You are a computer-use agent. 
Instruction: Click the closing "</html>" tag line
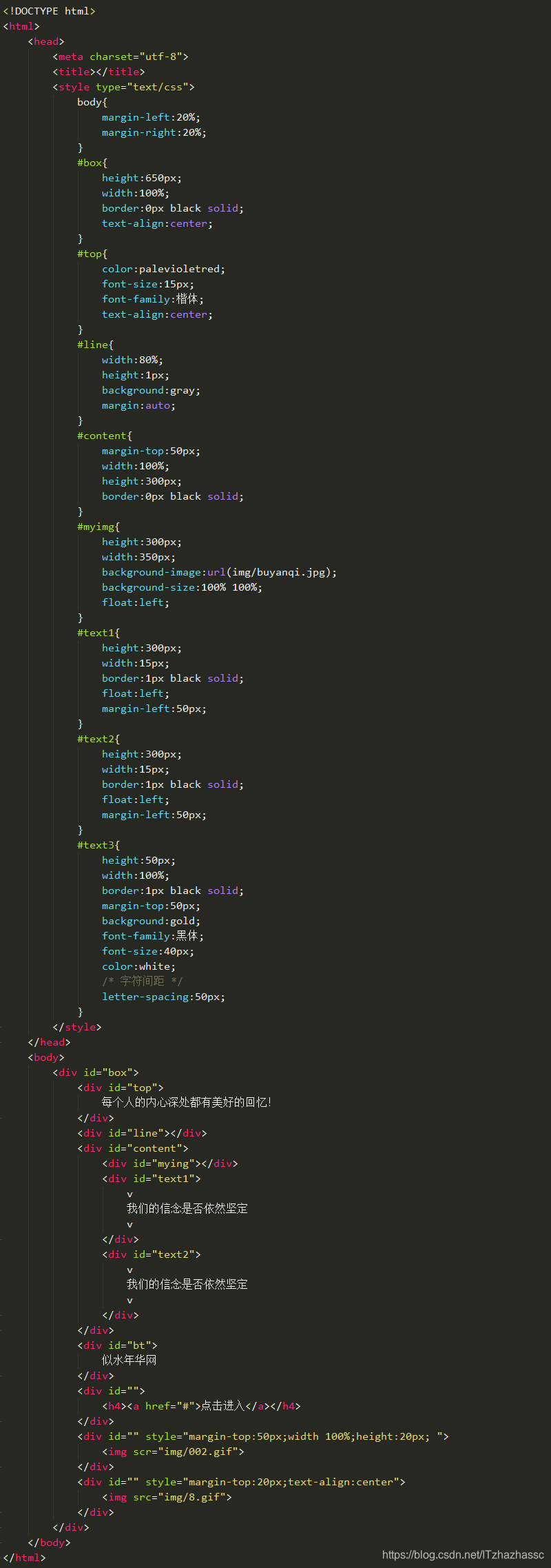point(24,1558)
